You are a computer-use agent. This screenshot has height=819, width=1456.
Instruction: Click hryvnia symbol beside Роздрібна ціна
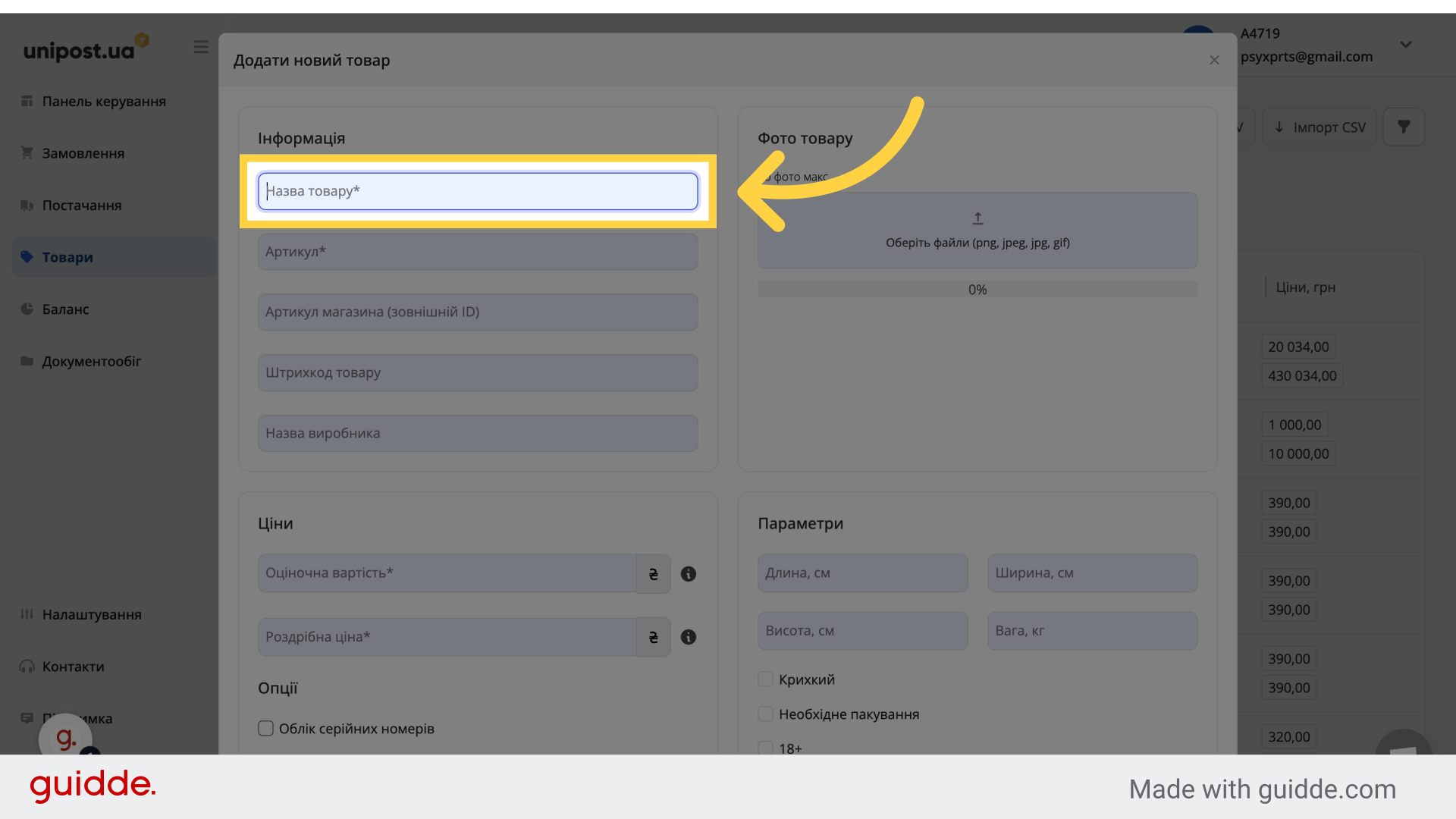(654, 638)
